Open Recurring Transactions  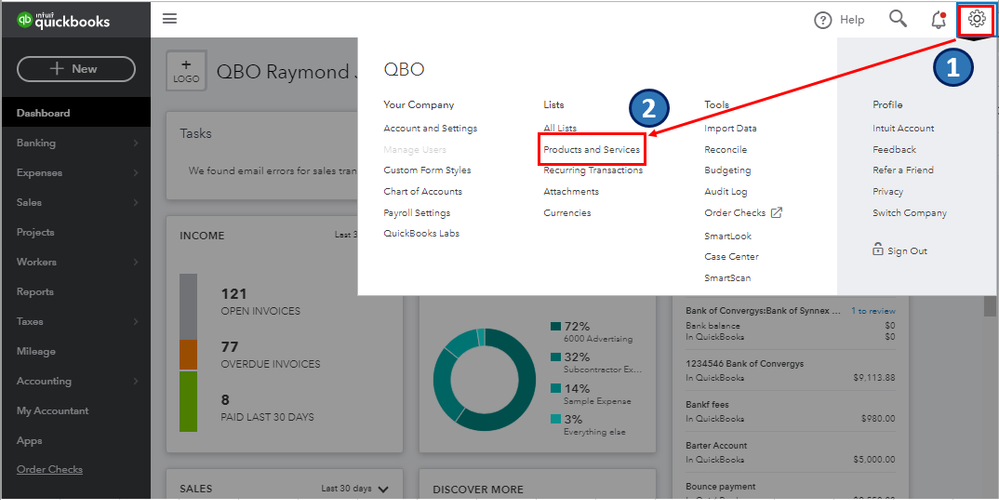[593, 170]
